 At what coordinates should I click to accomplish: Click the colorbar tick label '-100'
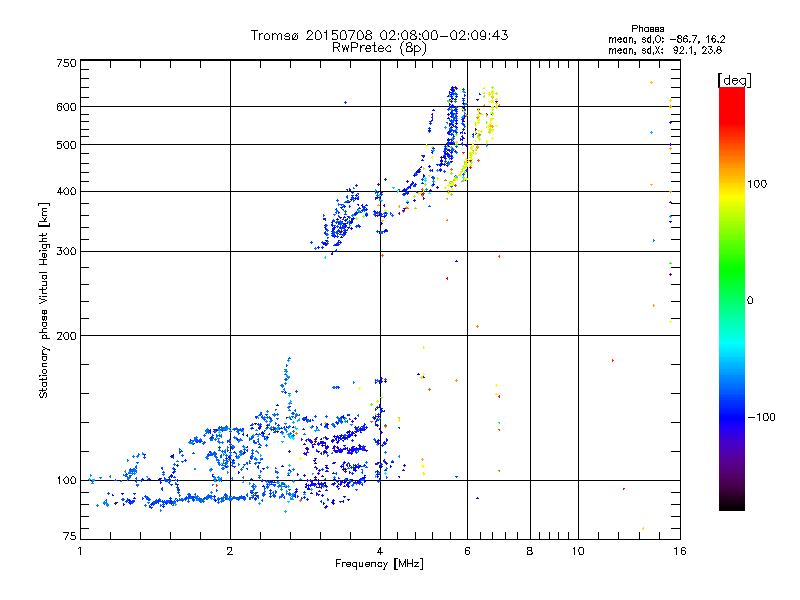click(x=761, y=417)
